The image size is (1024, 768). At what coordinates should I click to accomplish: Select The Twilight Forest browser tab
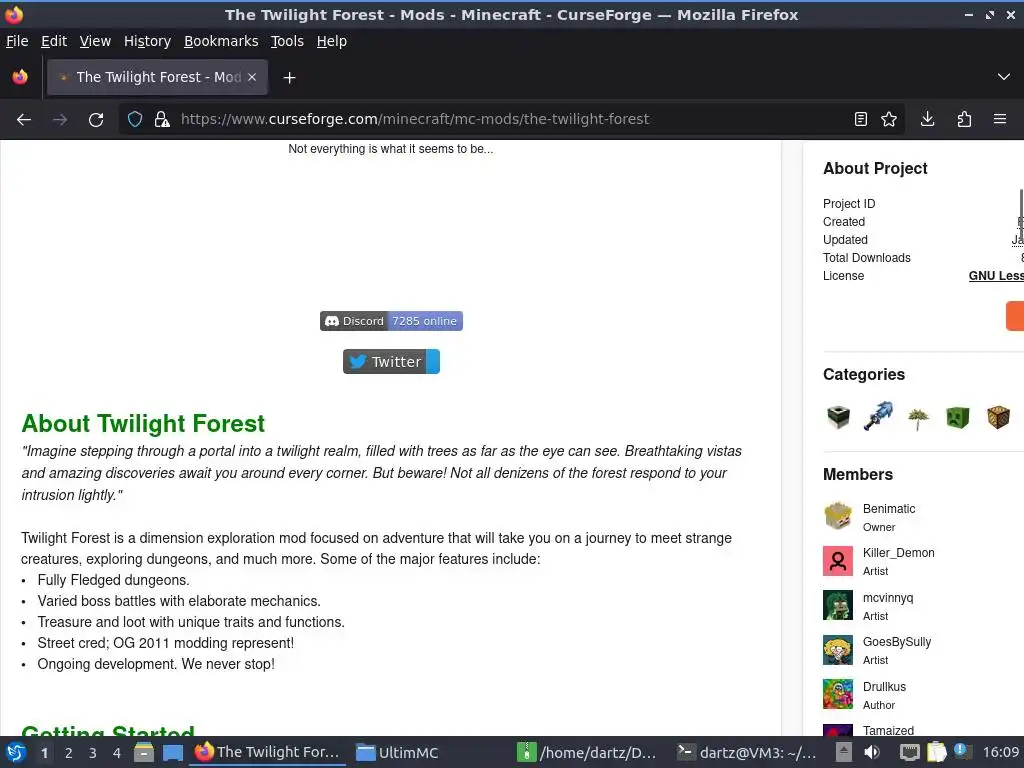(x=157, y=77)
